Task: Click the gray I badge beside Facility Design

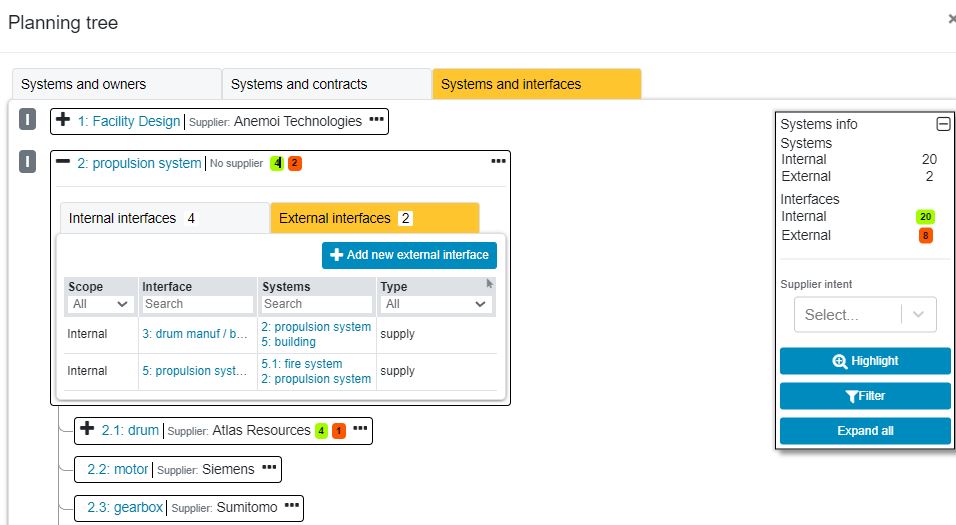Action: [x=27, y=120]
